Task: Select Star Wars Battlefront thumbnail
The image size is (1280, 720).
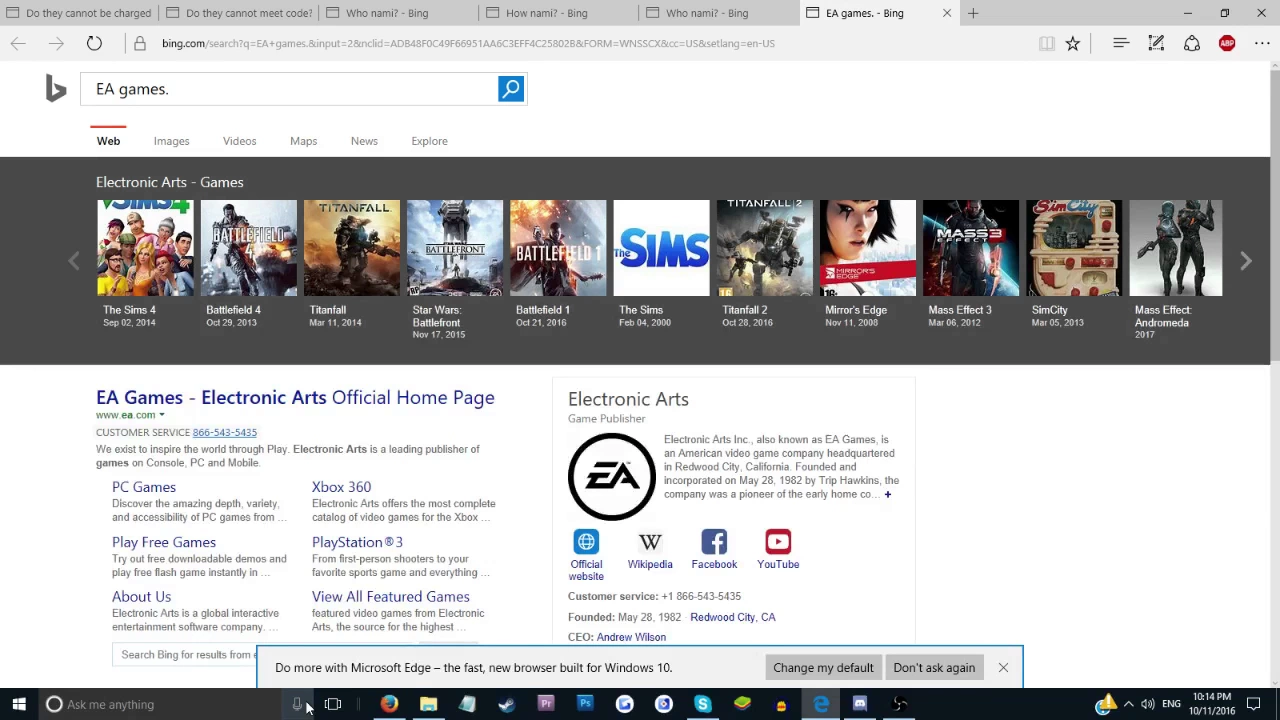Action: [455, 248]
